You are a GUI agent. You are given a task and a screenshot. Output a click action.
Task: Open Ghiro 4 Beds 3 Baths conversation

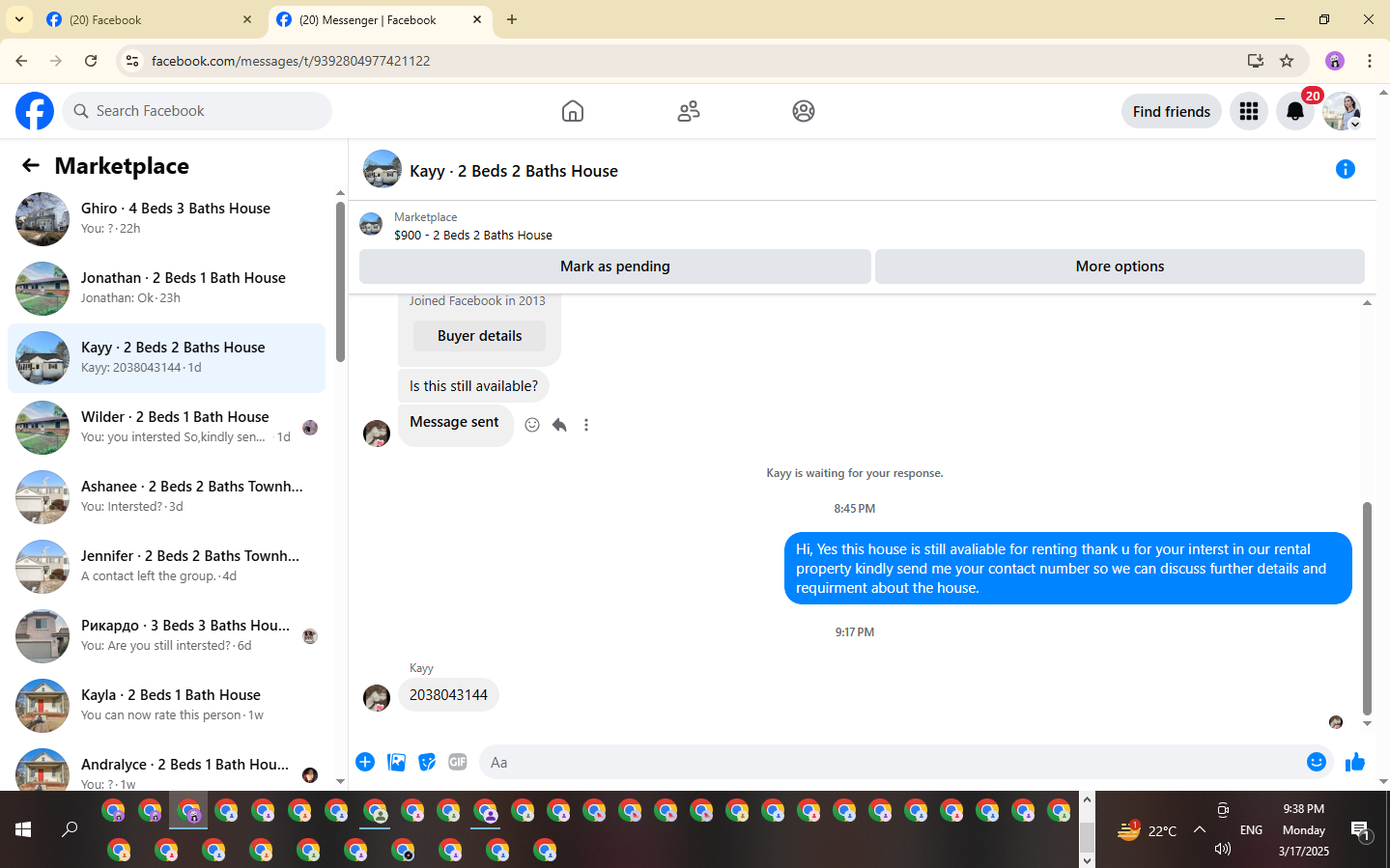(166, 219)
